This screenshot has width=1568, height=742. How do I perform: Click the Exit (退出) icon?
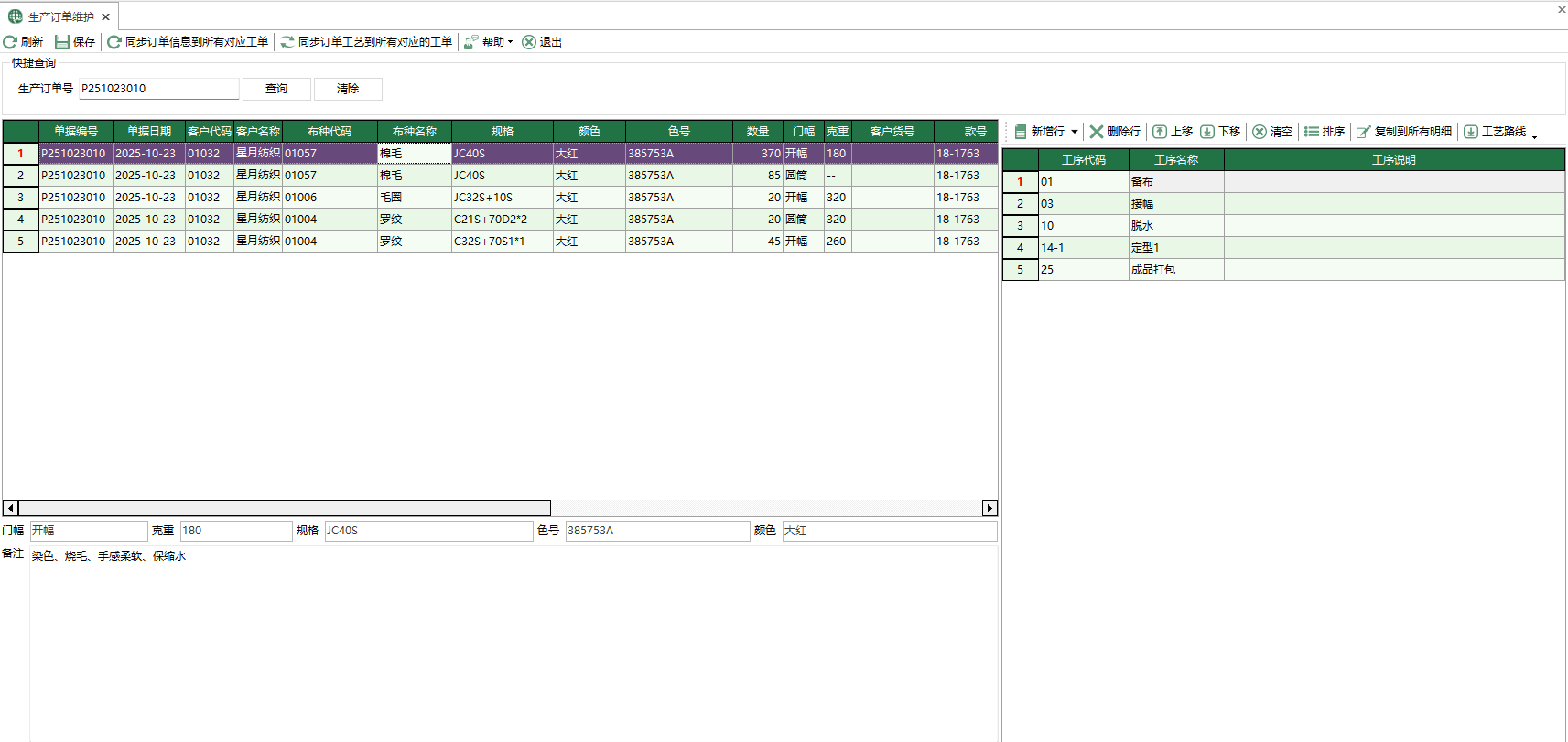[x=529, y=42]
